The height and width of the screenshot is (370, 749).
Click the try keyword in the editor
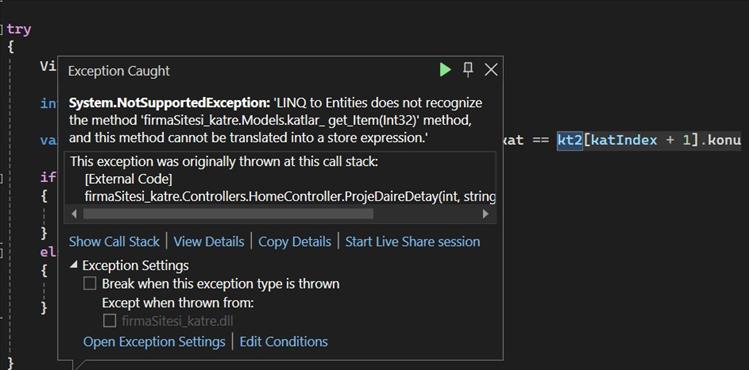(x=19, y=29)
